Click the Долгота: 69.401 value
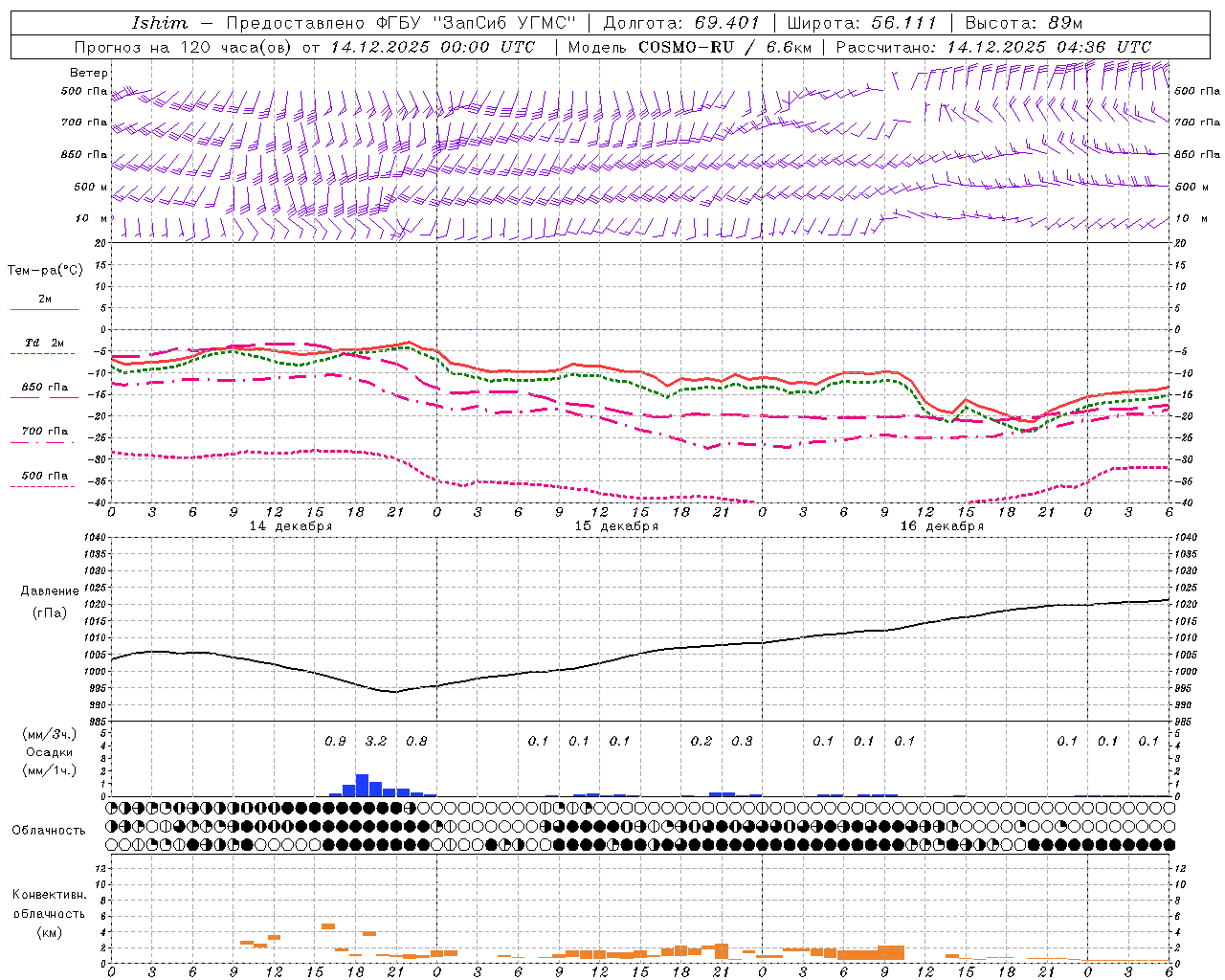Screen dimensions: 1225x980 coord(681,23)
